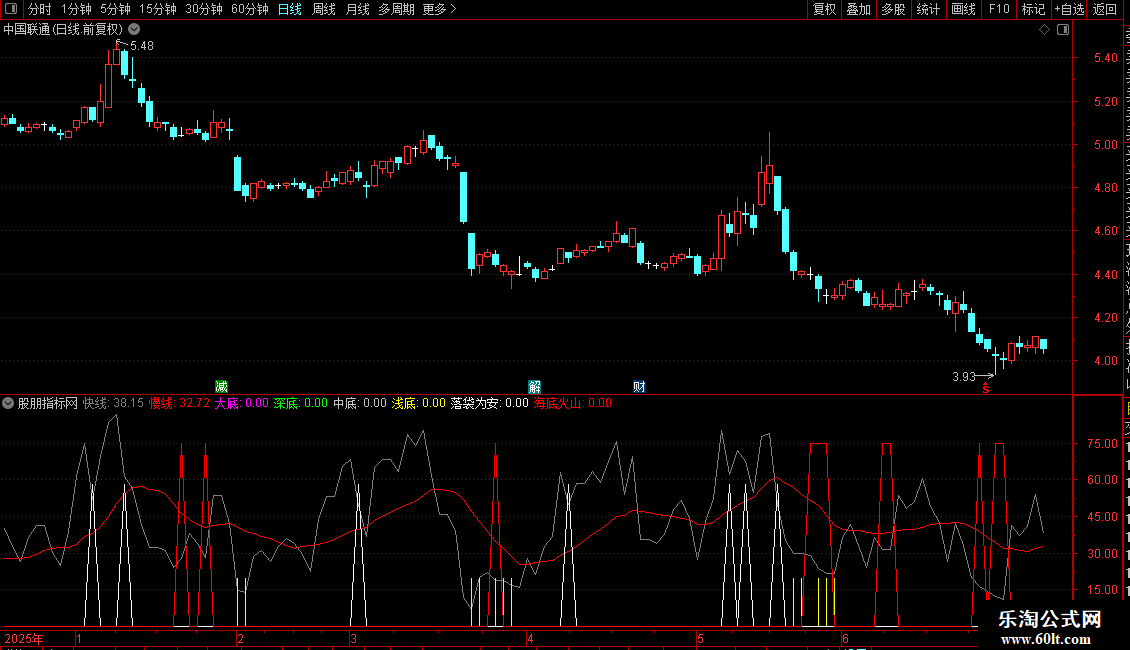Click the 75.00 indicator axis value
1130x650 pixels.
click(x=1103, y=444)
